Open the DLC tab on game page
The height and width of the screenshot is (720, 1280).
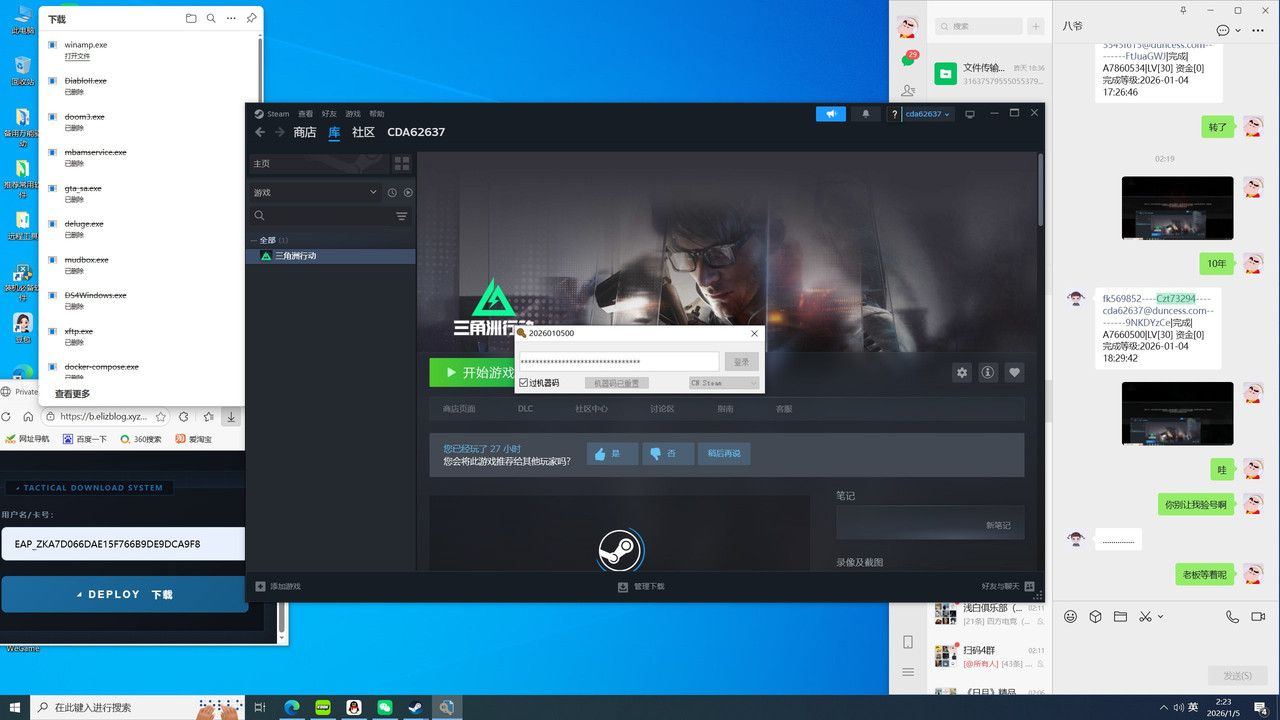(x=525, y=409)
